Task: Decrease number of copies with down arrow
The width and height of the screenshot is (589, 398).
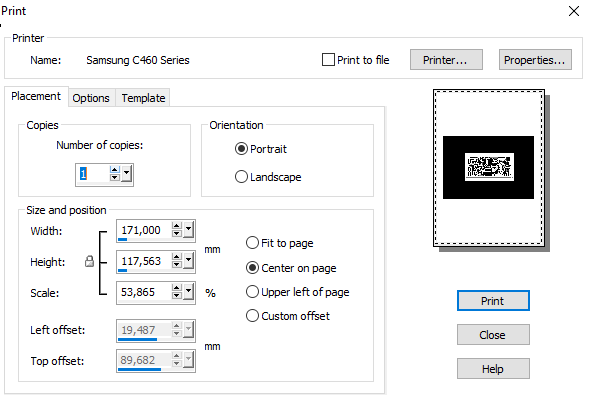Action: click(115, 177)
